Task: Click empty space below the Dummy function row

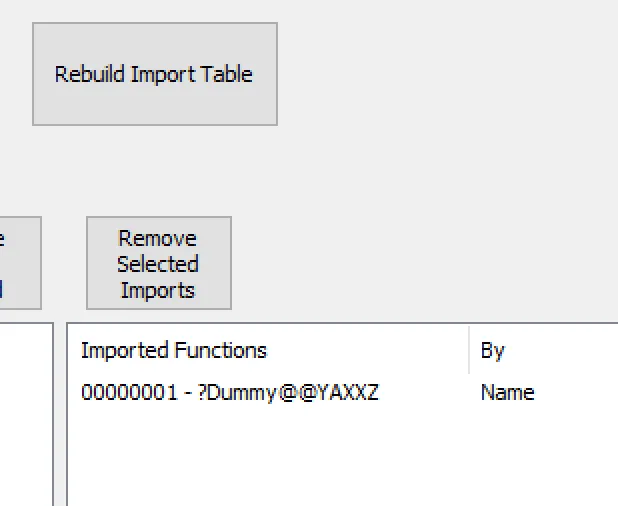Action: [x=268, y=453]
